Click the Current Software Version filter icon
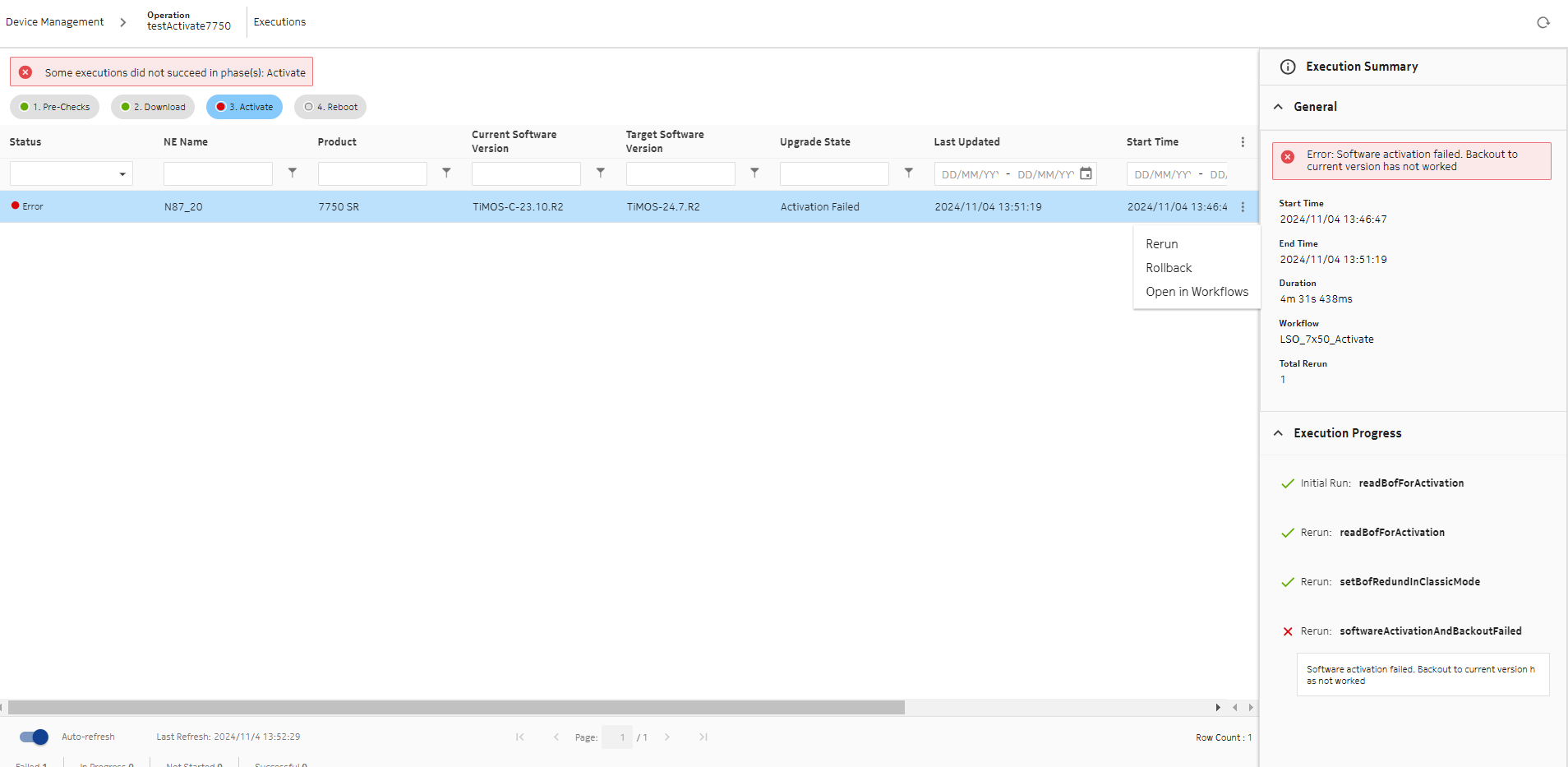Image resolution: width=1568 pixels, height=767 pixels. pyautogui.click(x=600, y=173)
